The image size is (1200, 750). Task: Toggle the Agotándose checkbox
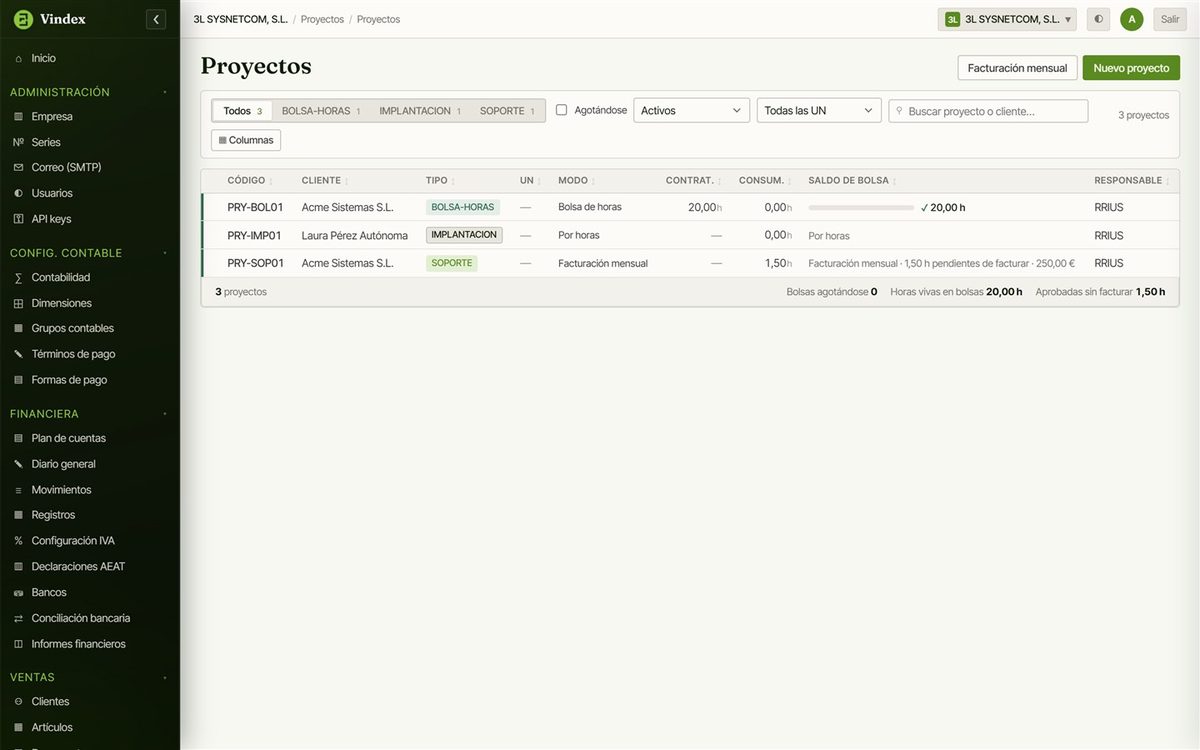point(561,110)
